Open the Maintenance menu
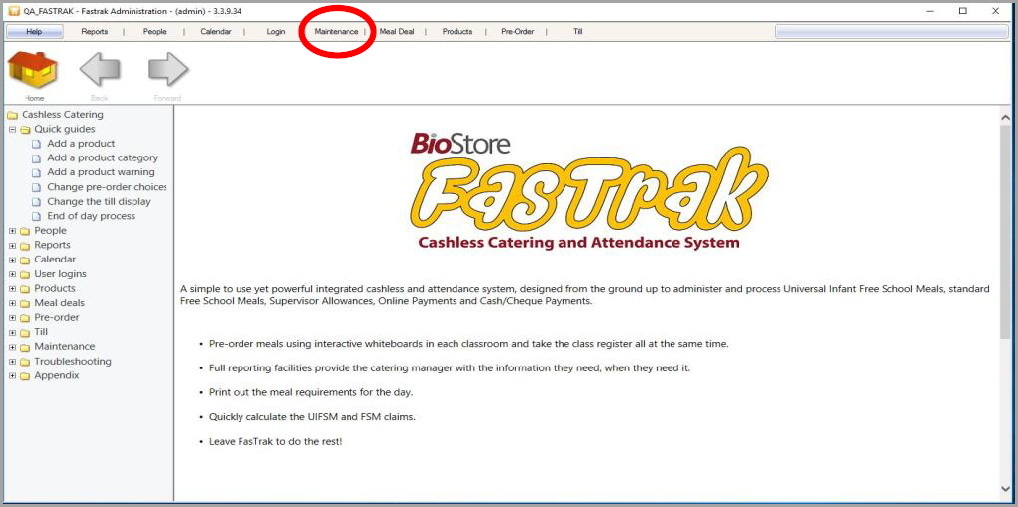The height and width of the screenshot is (507, 1018). coord(336,31)
